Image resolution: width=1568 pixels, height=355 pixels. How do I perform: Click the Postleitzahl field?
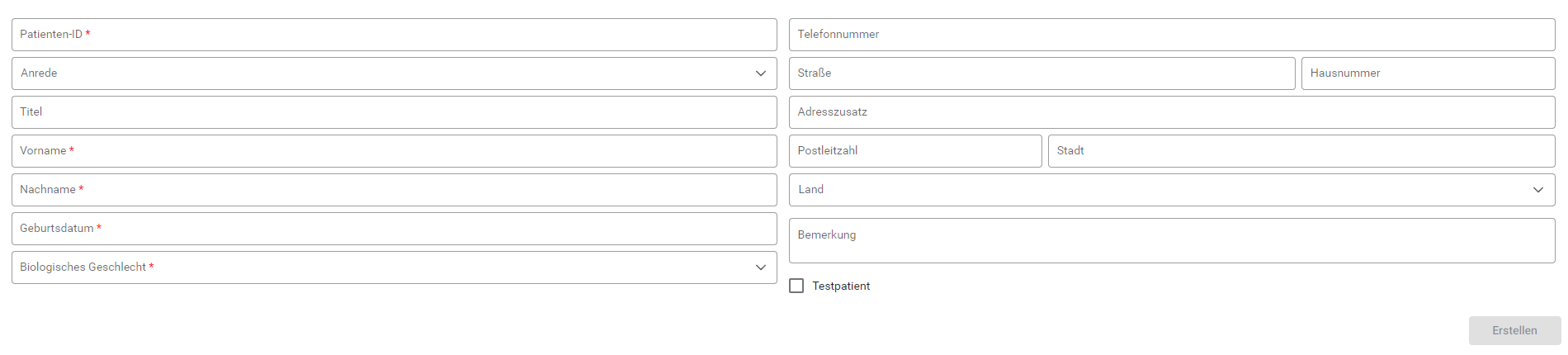pos(914,151)
